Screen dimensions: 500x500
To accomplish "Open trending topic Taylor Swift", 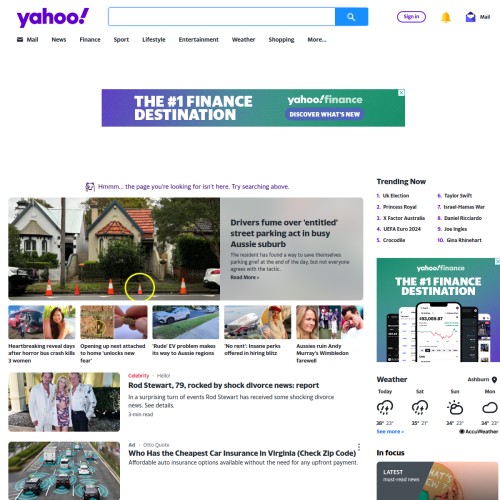I will pos(458,196).
